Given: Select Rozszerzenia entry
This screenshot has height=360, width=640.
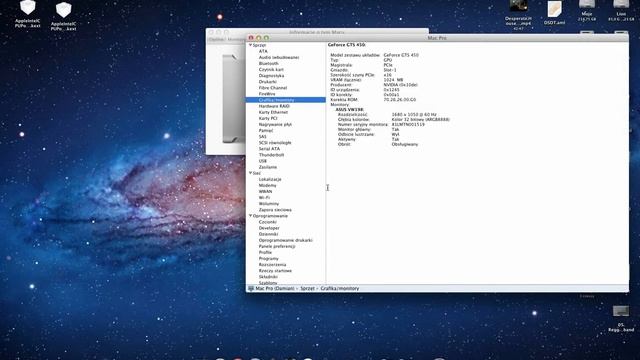Looking at the screenshot, I should click(272, 265).
